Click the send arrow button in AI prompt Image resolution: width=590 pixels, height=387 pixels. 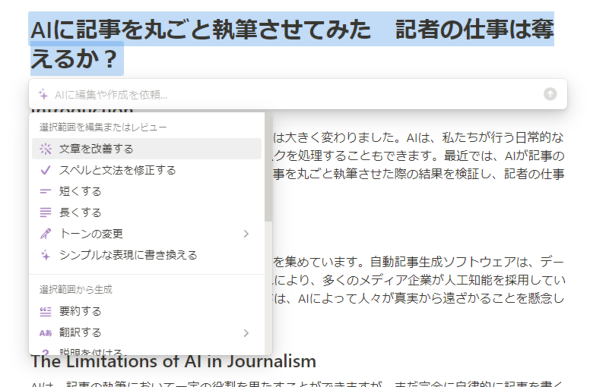[x=550, y=94]
